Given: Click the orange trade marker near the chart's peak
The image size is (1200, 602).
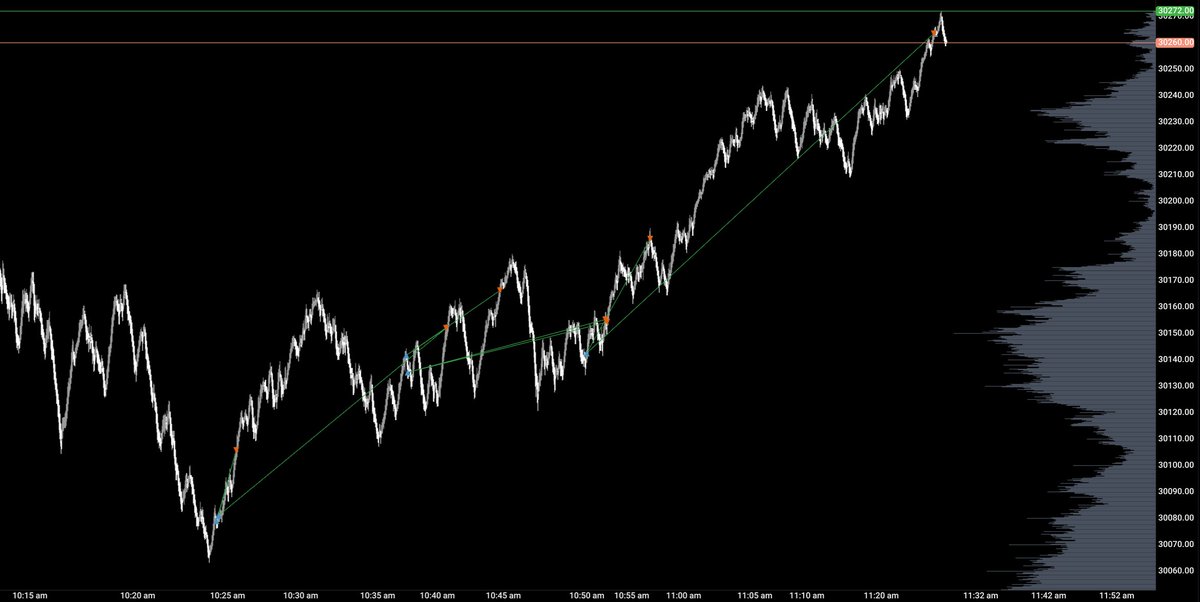Looking at the screenshot, I should click(935, 34).
